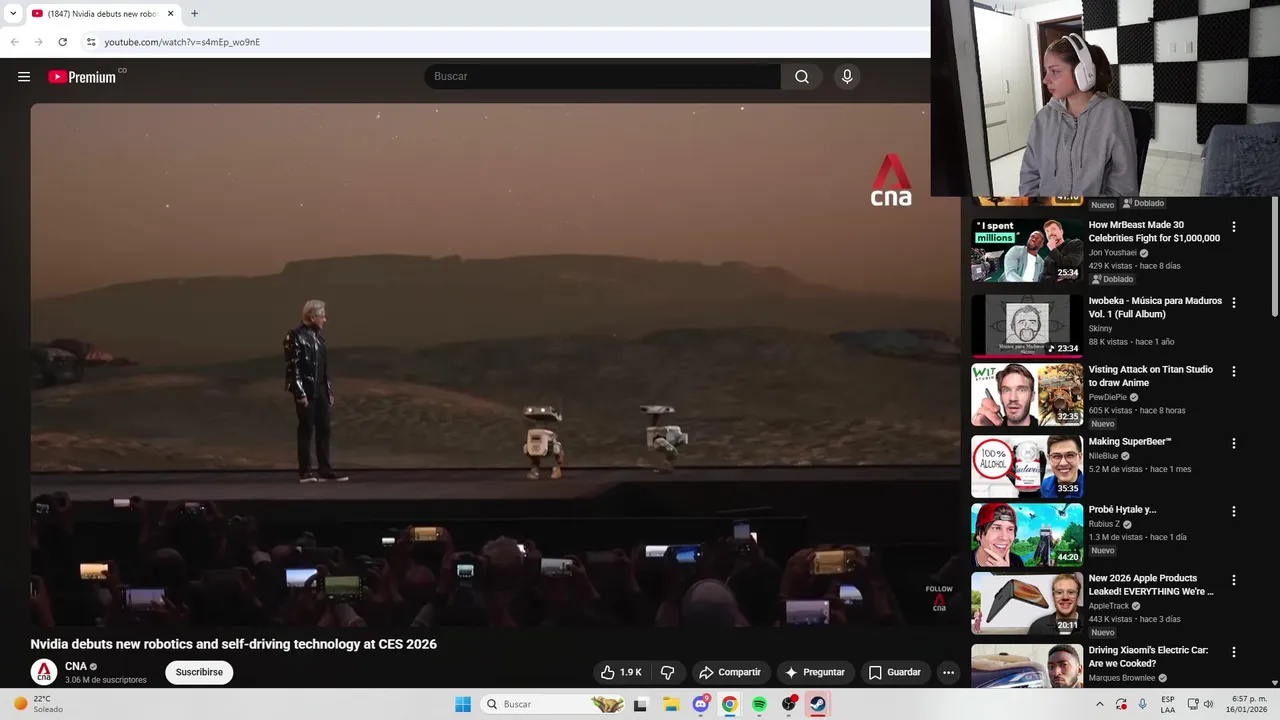The width and height of the screenshot is (1280, 720).
Task: Open Making SuperBeer video thumbnail
Action: coord(1027,466)
